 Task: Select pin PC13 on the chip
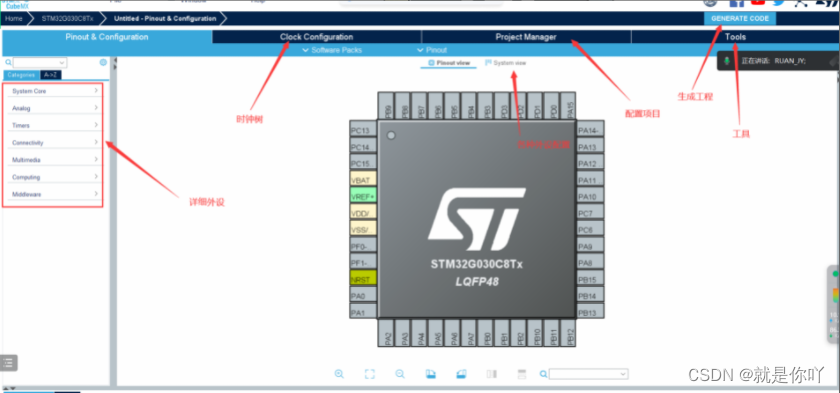click(363, 130)
